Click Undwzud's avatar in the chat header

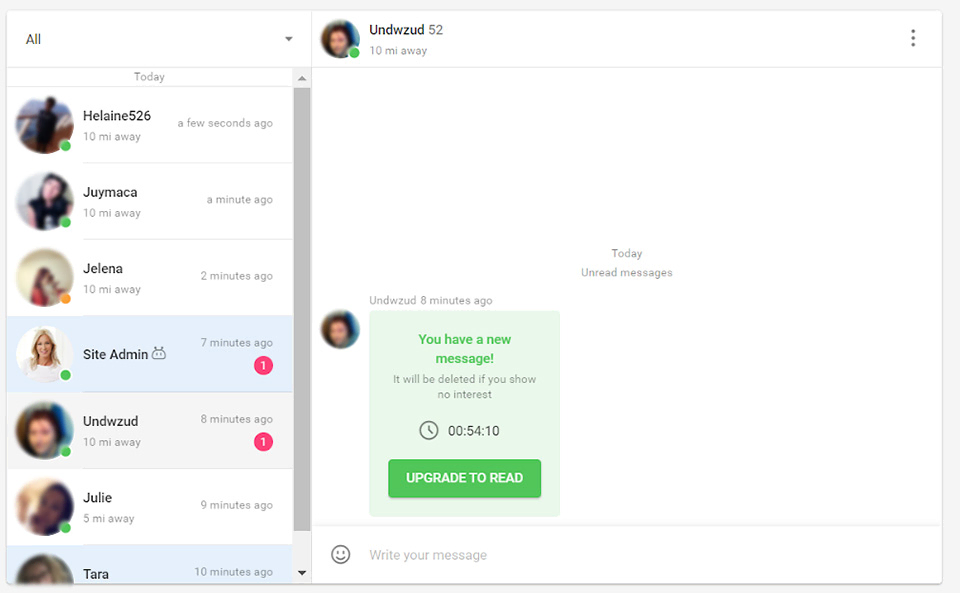click(340, 38)
